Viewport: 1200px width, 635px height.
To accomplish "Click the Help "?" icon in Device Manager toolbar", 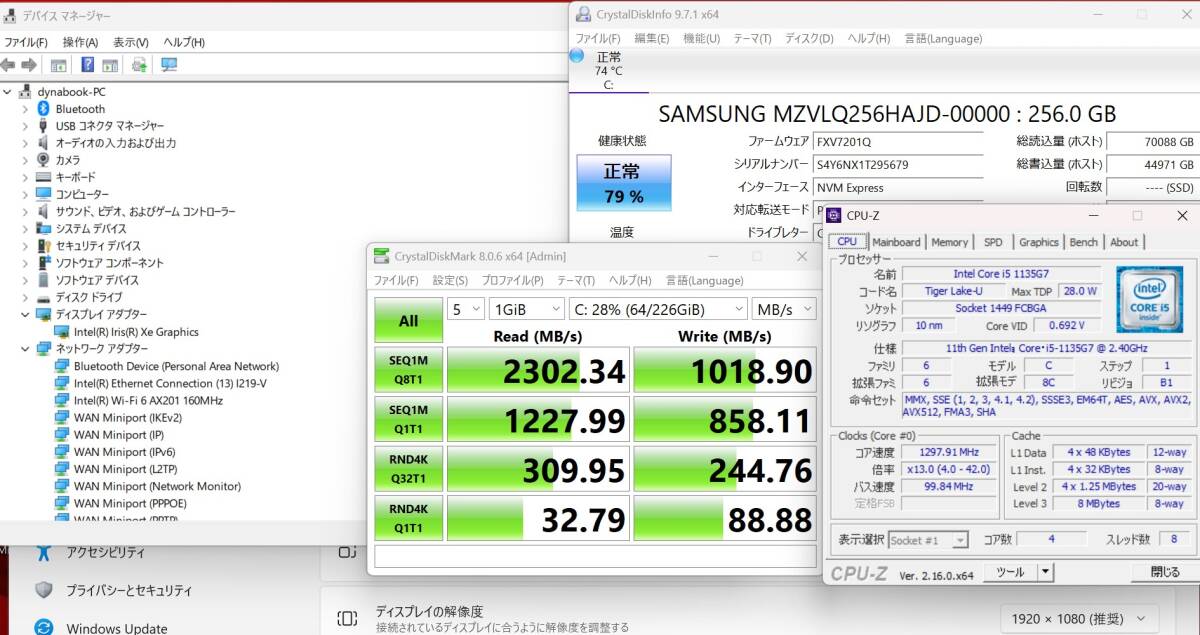I will pyautogui.click(x=89, y=64).
